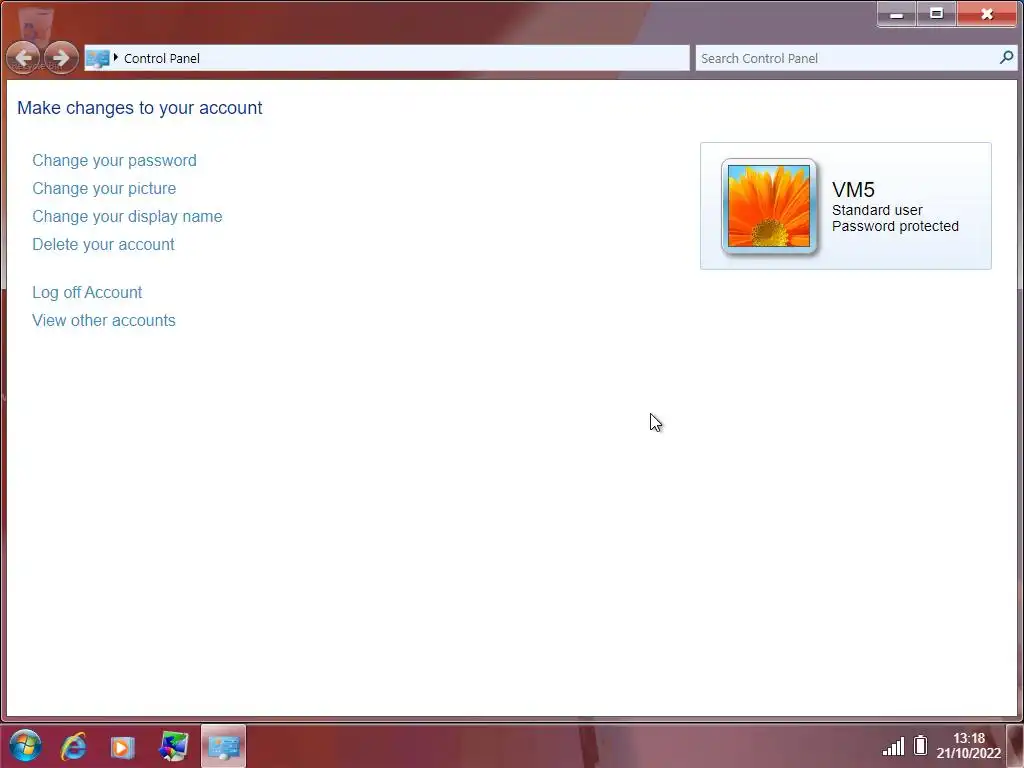Viewport: 1024px width, 768px height.
Task: Open Windows Media Player from taskbar
Action: tap(122, 746)
